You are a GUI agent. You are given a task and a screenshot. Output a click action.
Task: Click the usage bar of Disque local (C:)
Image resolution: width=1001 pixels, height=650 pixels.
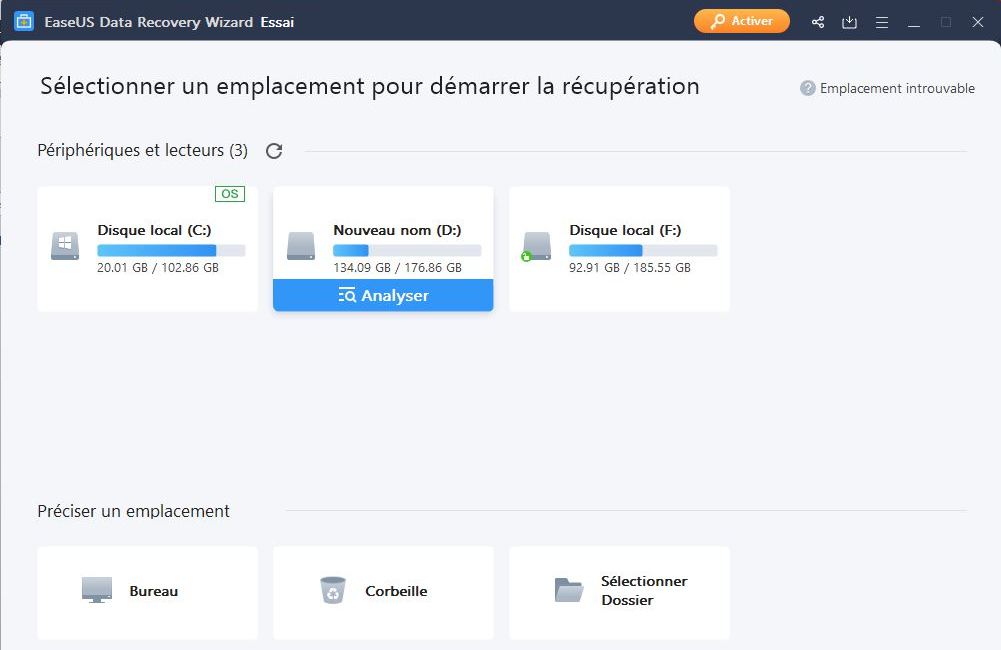[171, 250]
